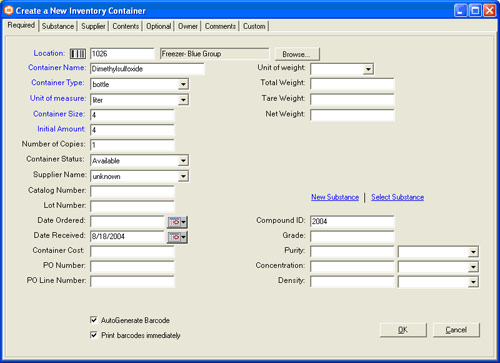Image resolution: width=500 pixels, height=363 pixels.
Task: Click the Catalog Number field
Action: (x=132, y=191)
